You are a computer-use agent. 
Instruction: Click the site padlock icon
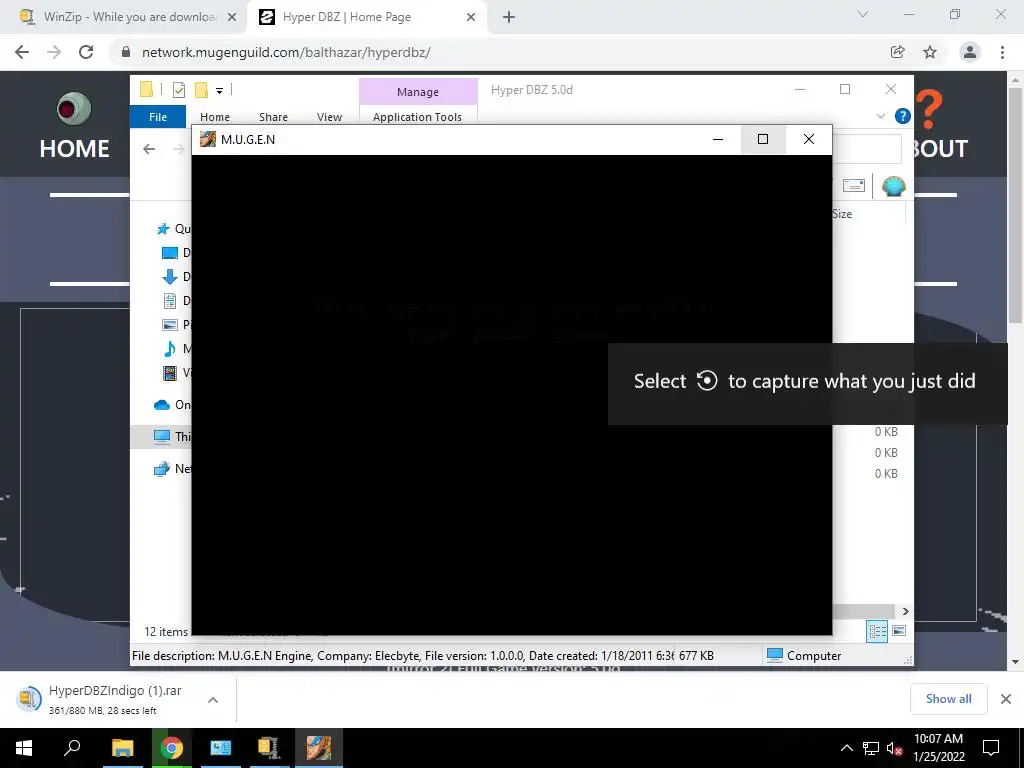point(126,52)
